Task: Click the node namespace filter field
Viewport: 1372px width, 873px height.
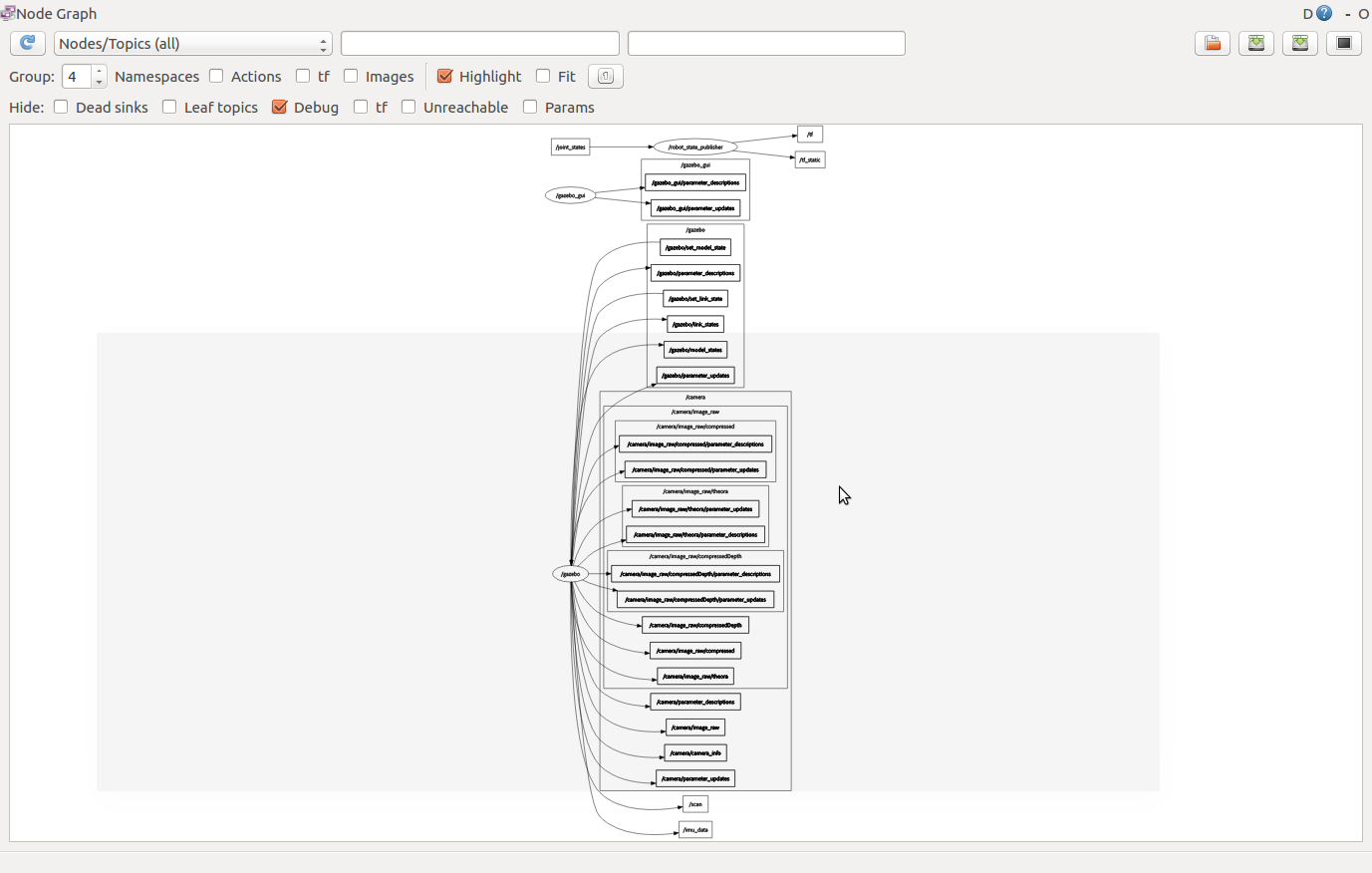Action: click(x=480, y=43)
